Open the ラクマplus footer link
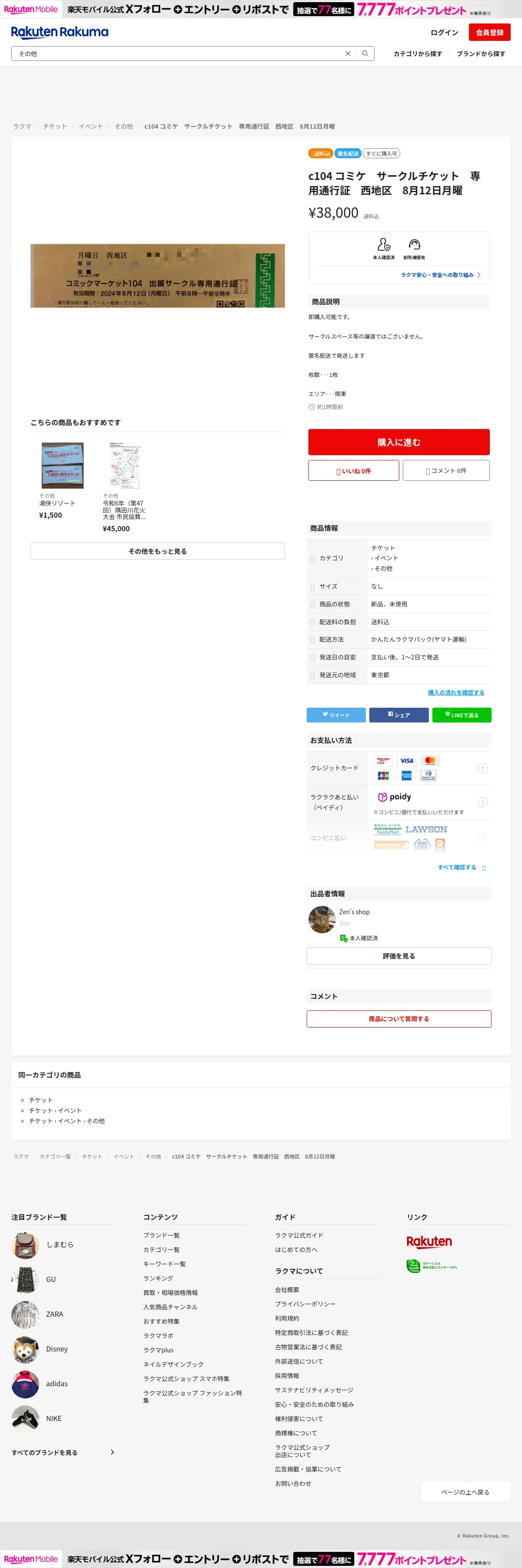The width and height of the screenshot is (522, 1568). 158,1350
